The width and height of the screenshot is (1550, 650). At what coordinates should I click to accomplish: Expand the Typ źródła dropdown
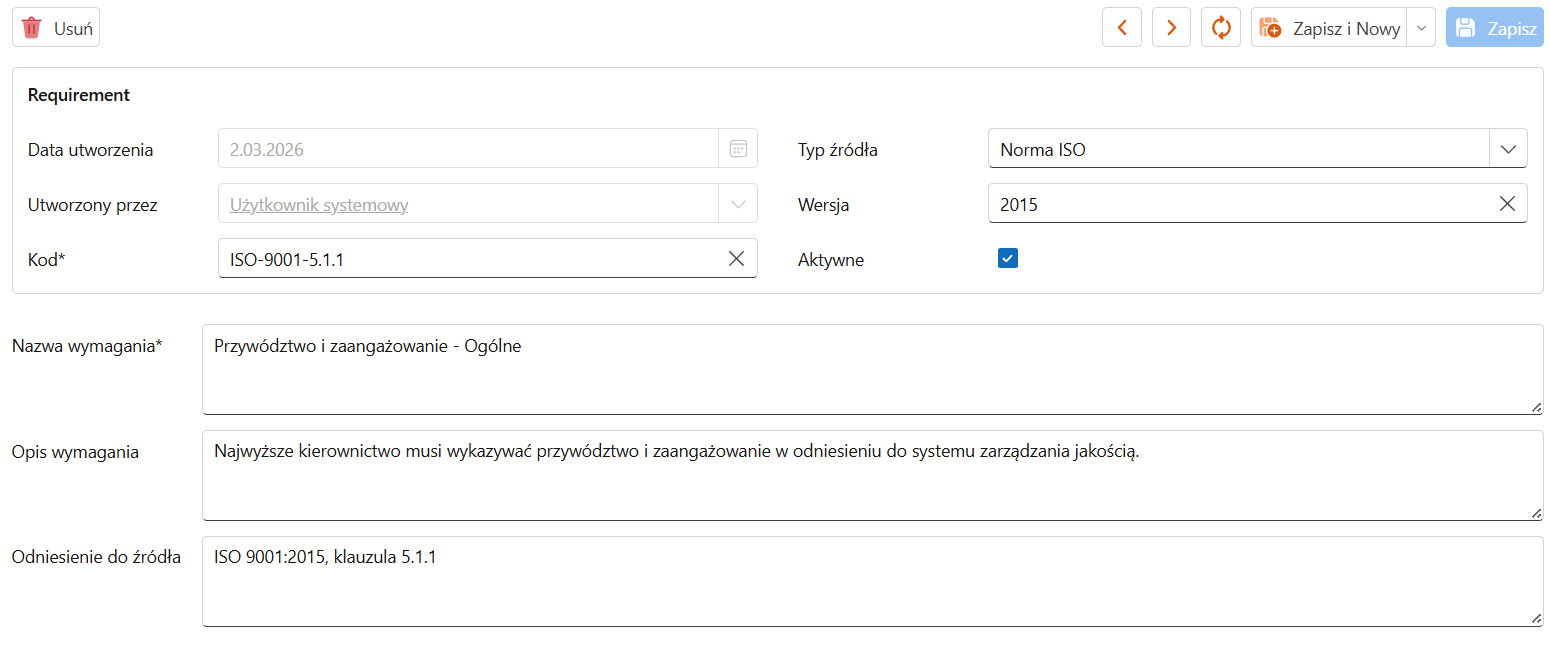[x=1508, y=149]
